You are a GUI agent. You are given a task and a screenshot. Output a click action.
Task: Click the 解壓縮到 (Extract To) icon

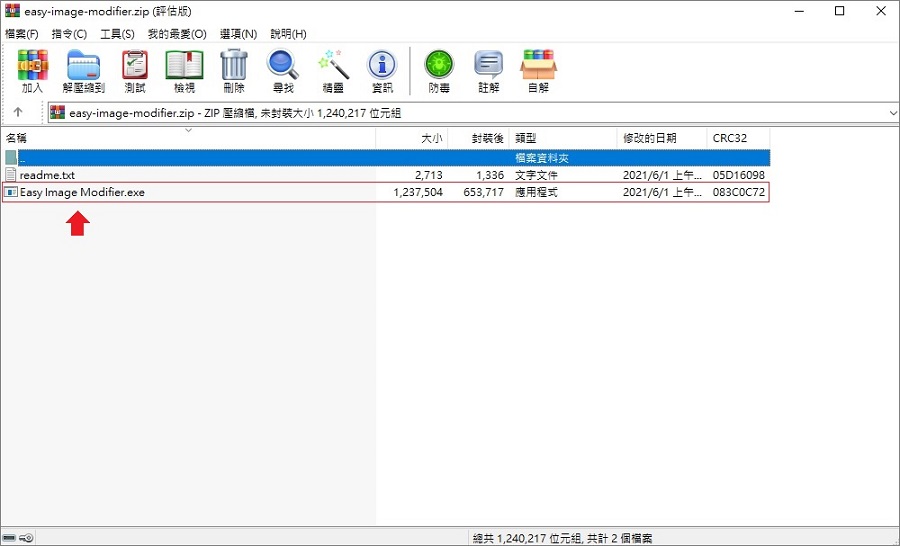point(84,65)
